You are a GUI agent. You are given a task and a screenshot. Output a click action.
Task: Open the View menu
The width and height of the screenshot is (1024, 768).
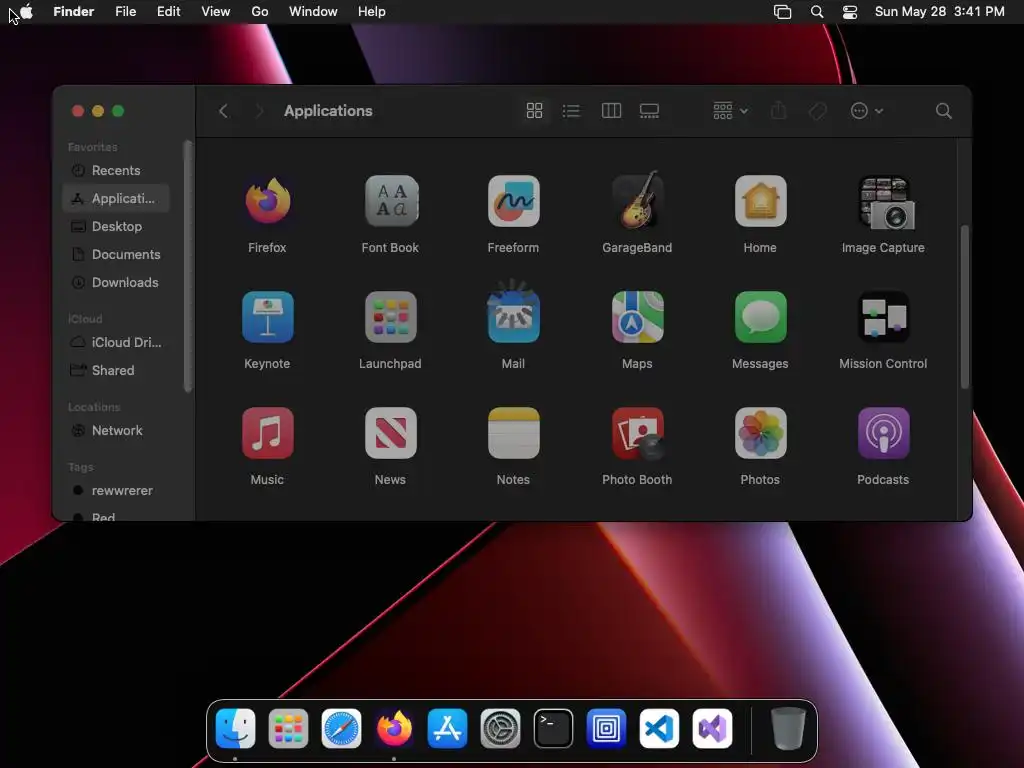216,12
